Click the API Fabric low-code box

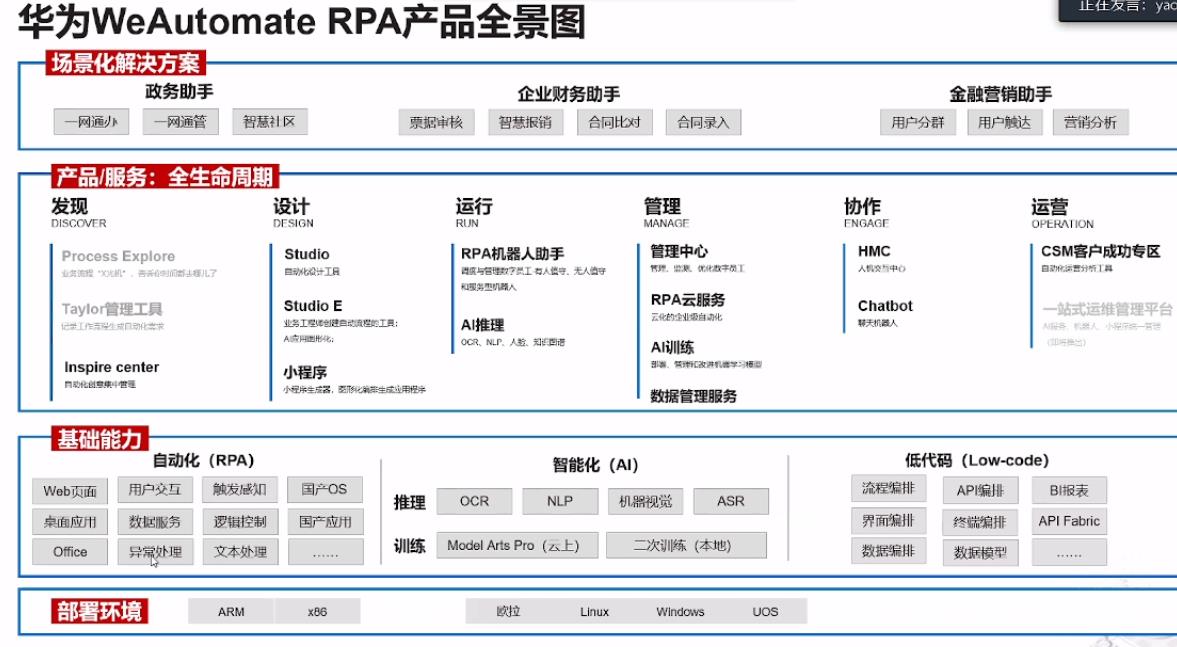(x=1068, y=521)
